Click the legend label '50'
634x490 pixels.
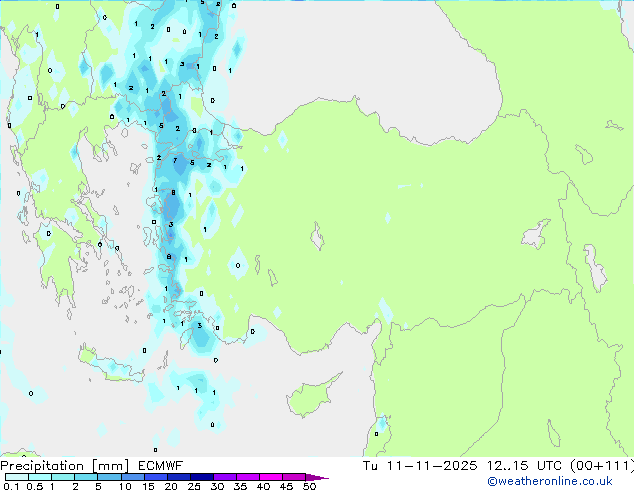[309, 486]
